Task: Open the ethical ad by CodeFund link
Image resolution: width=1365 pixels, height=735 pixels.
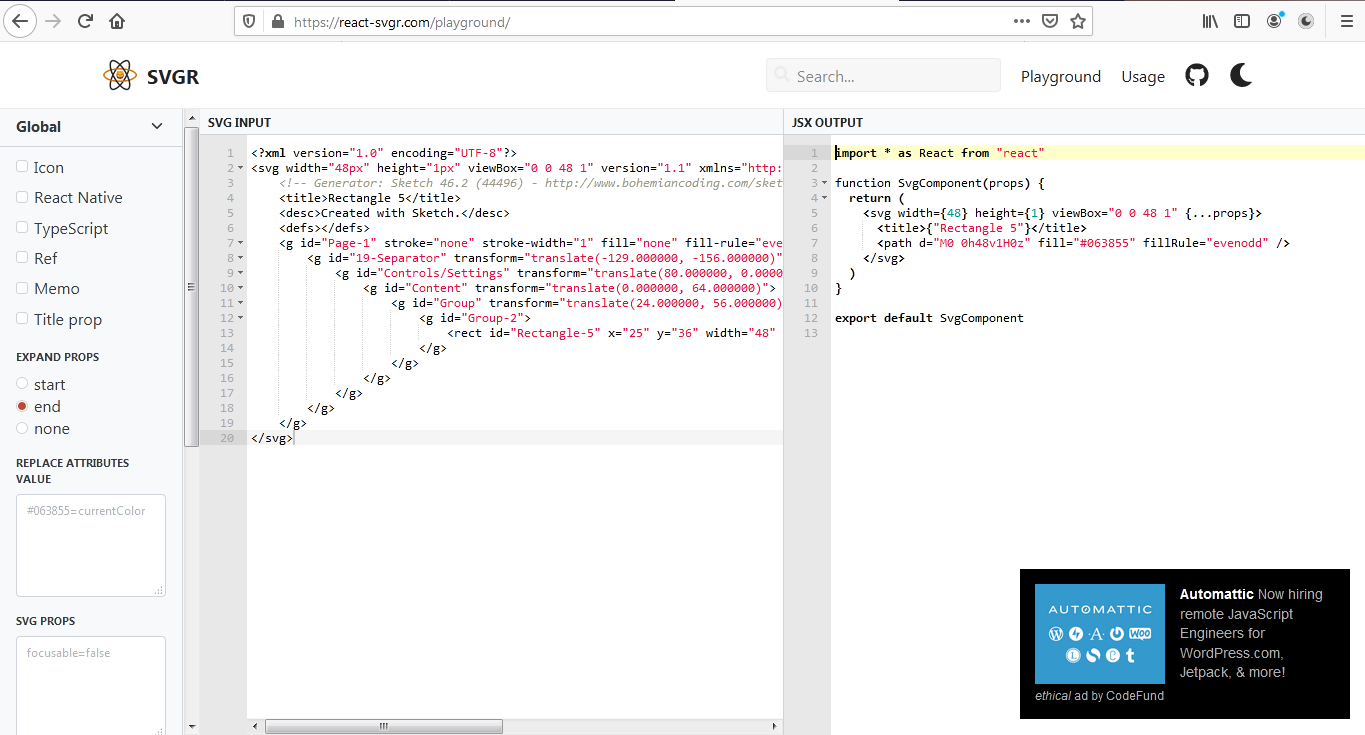Action: (1099, 696)
